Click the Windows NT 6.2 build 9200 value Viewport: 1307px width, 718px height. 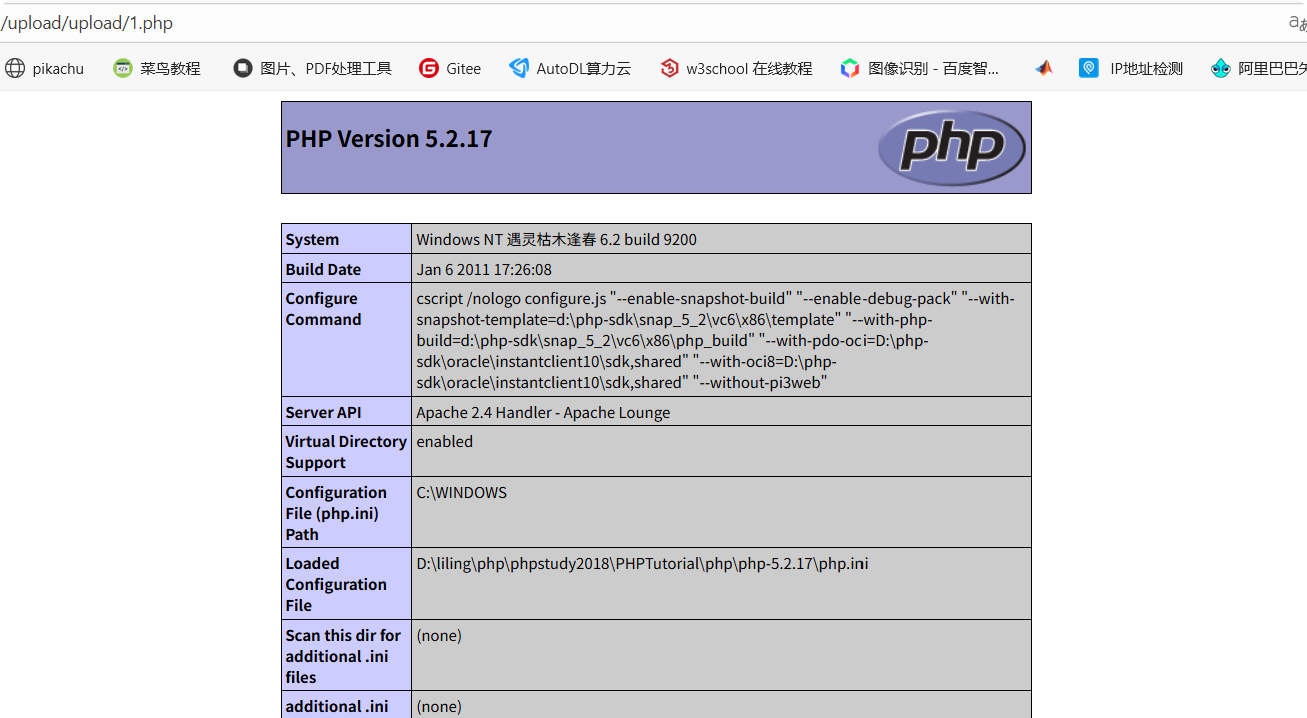(556, 240)
